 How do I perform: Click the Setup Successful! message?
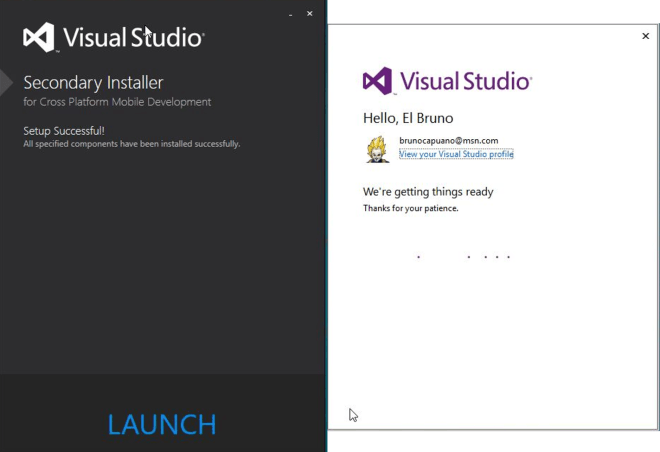pos(64,131)
